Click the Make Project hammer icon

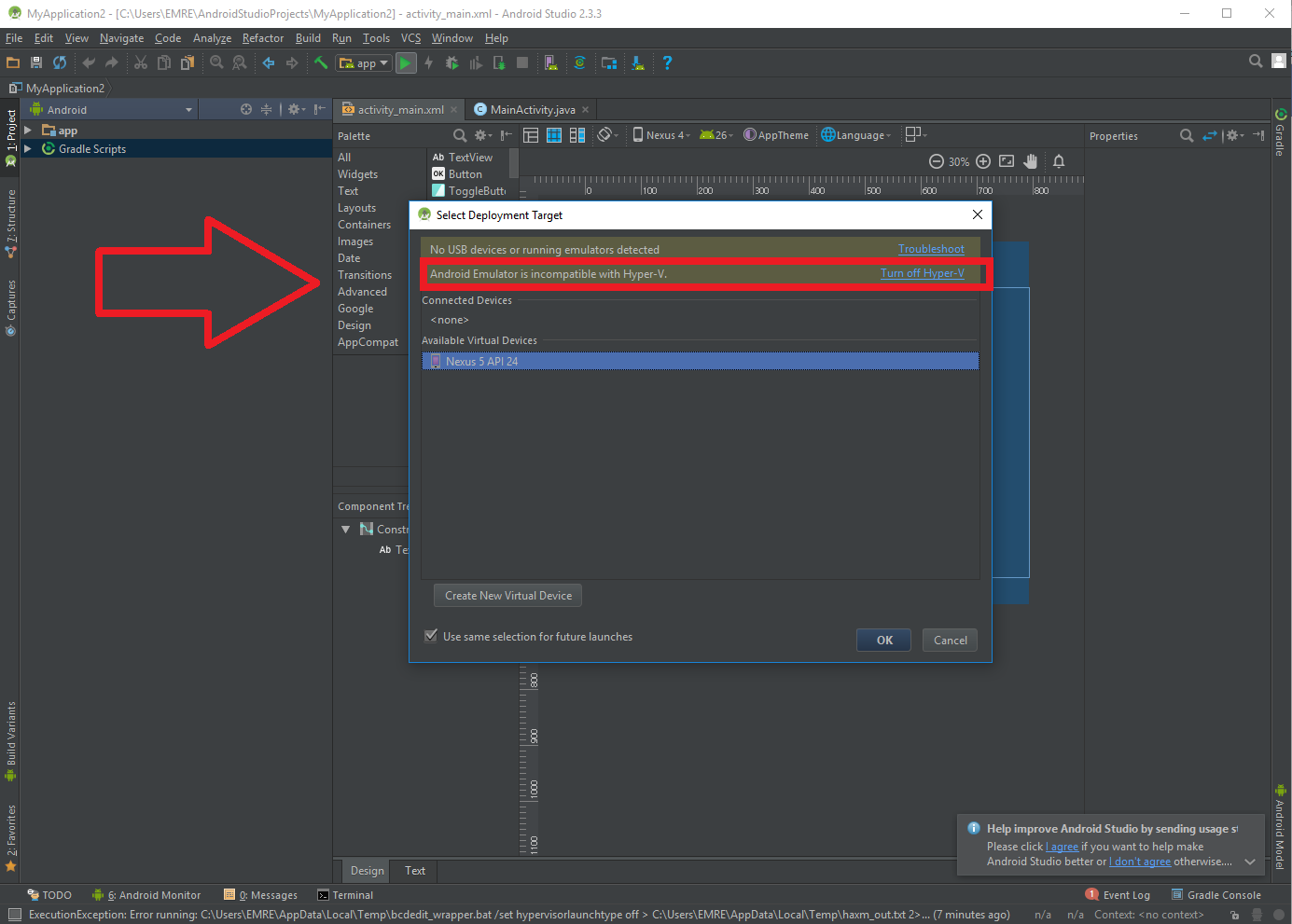[321, 62]
